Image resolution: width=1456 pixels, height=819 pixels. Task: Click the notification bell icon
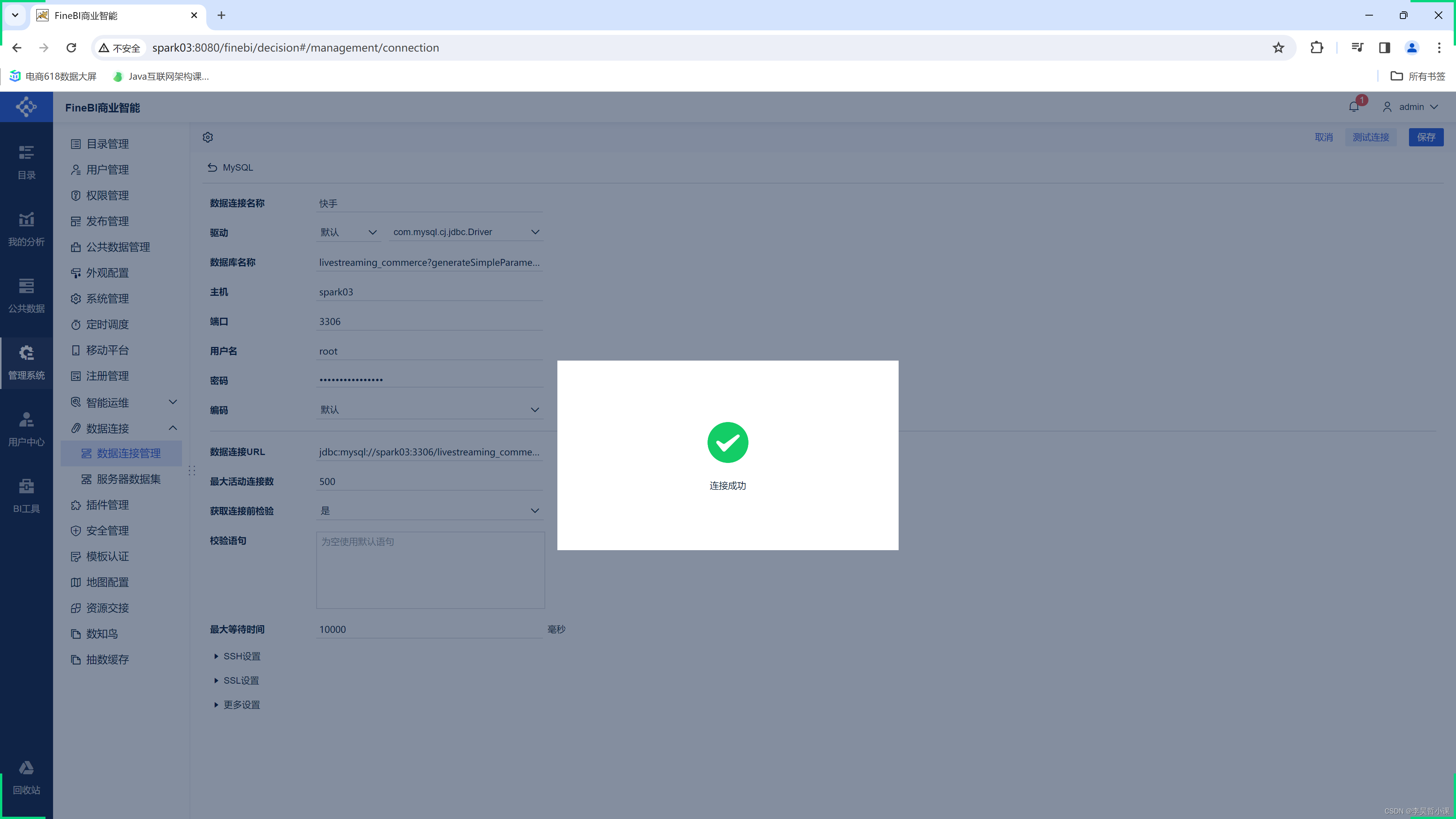1354,107
